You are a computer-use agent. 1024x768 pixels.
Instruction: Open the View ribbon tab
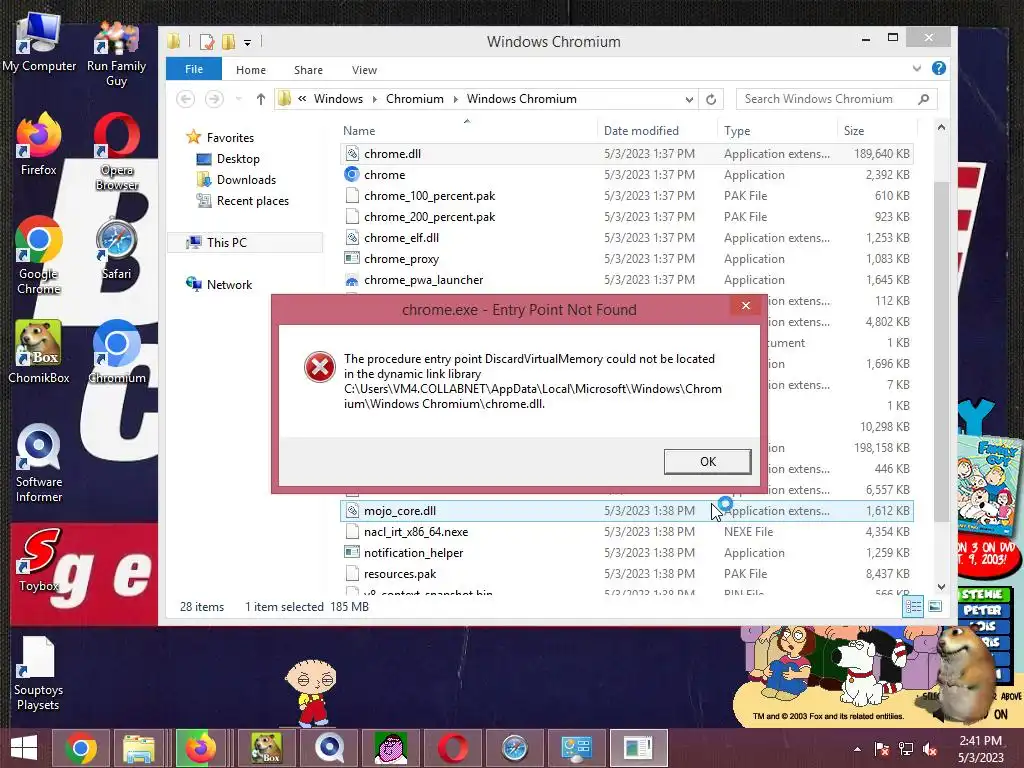[364, 70]
